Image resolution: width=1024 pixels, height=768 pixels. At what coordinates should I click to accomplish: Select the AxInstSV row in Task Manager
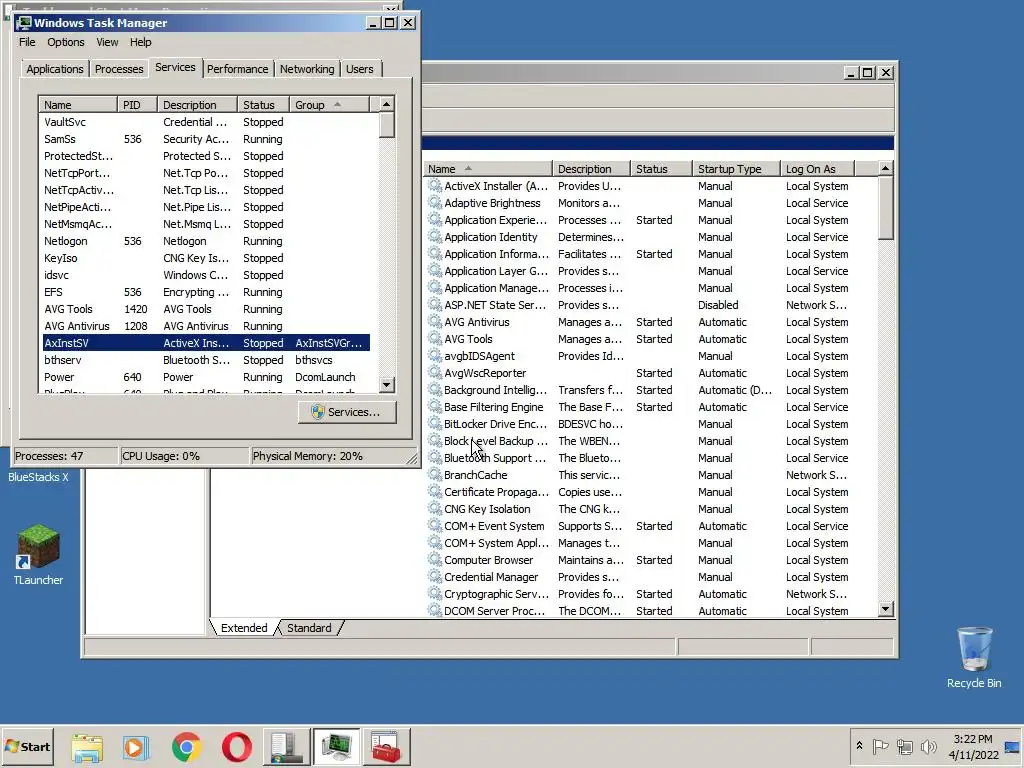coord(206,342)
